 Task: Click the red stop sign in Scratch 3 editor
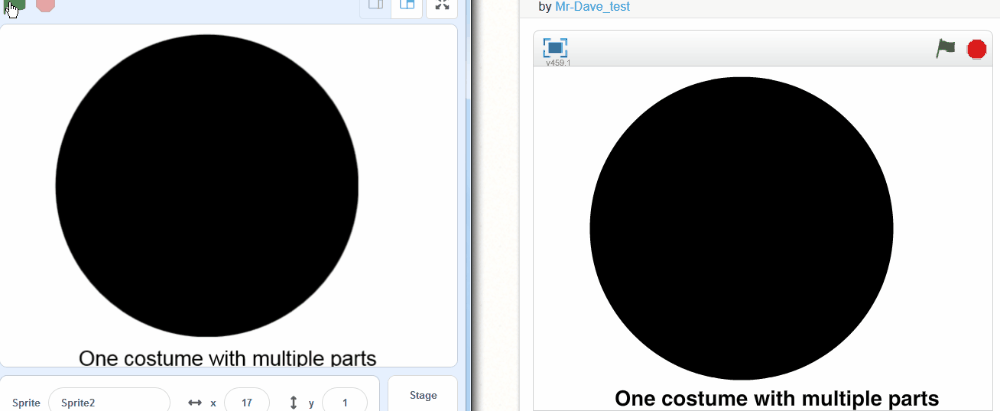point(45,4)
